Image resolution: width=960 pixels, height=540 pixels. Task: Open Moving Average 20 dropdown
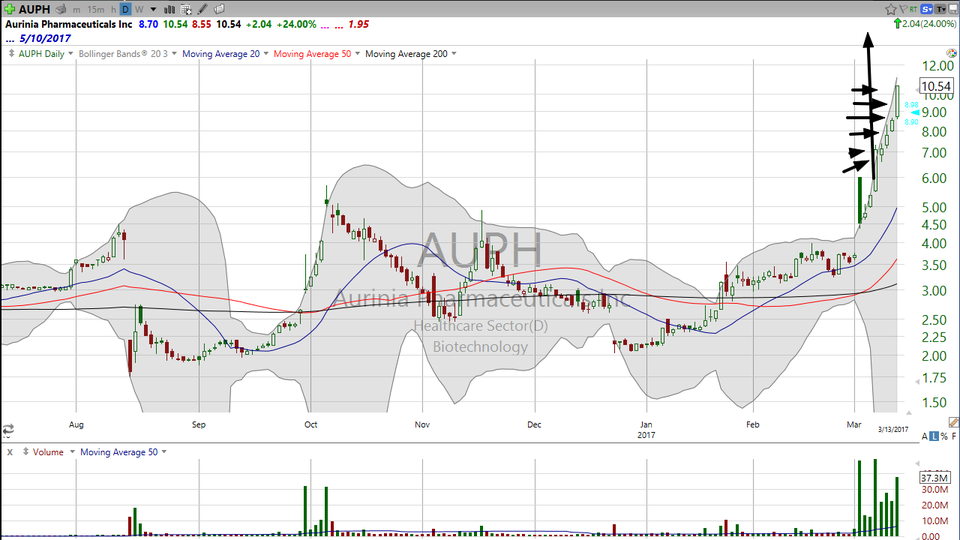266,54
